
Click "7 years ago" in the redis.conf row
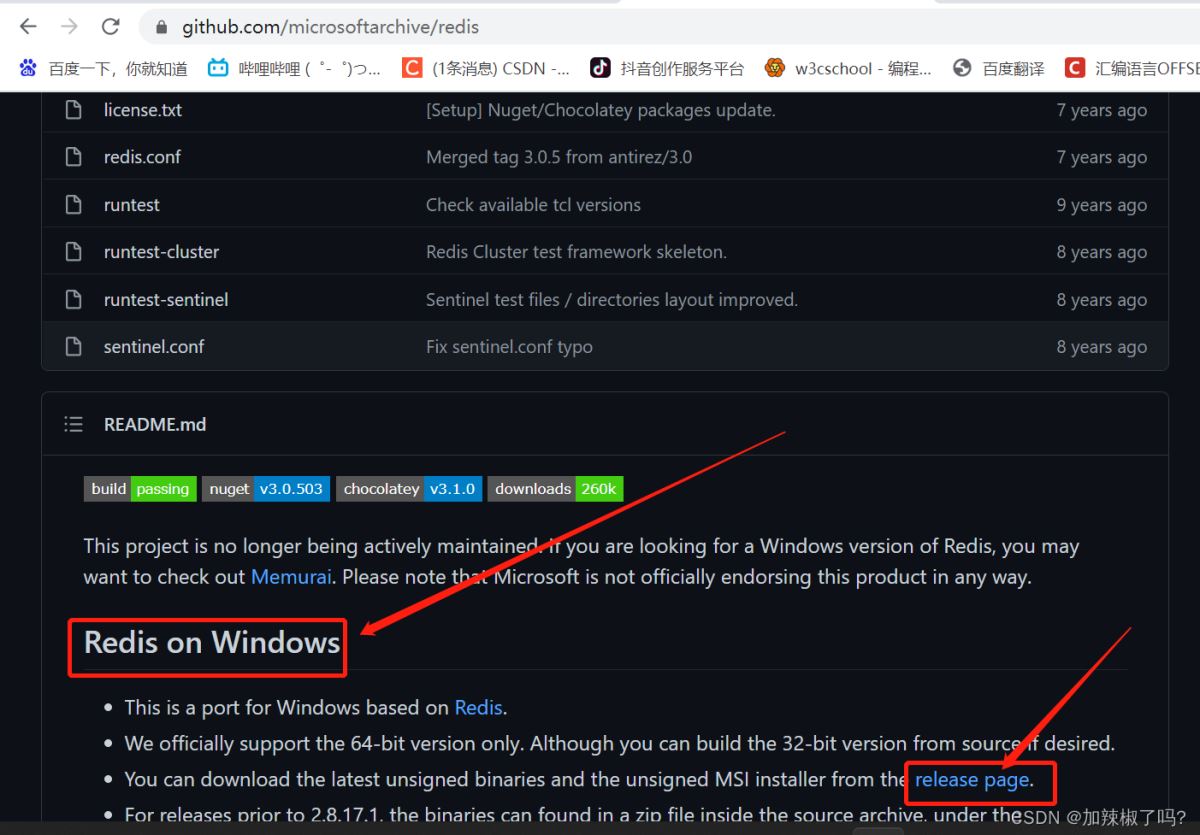[x=1102, y=157]
